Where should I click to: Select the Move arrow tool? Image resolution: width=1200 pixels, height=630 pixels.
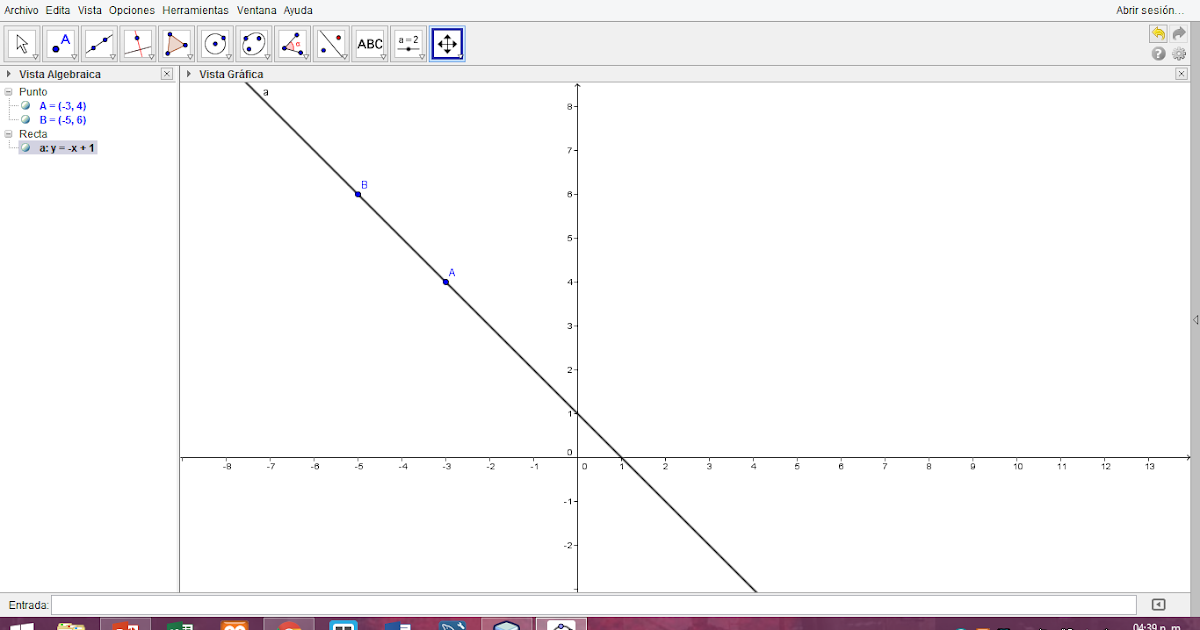click(22, 40)
